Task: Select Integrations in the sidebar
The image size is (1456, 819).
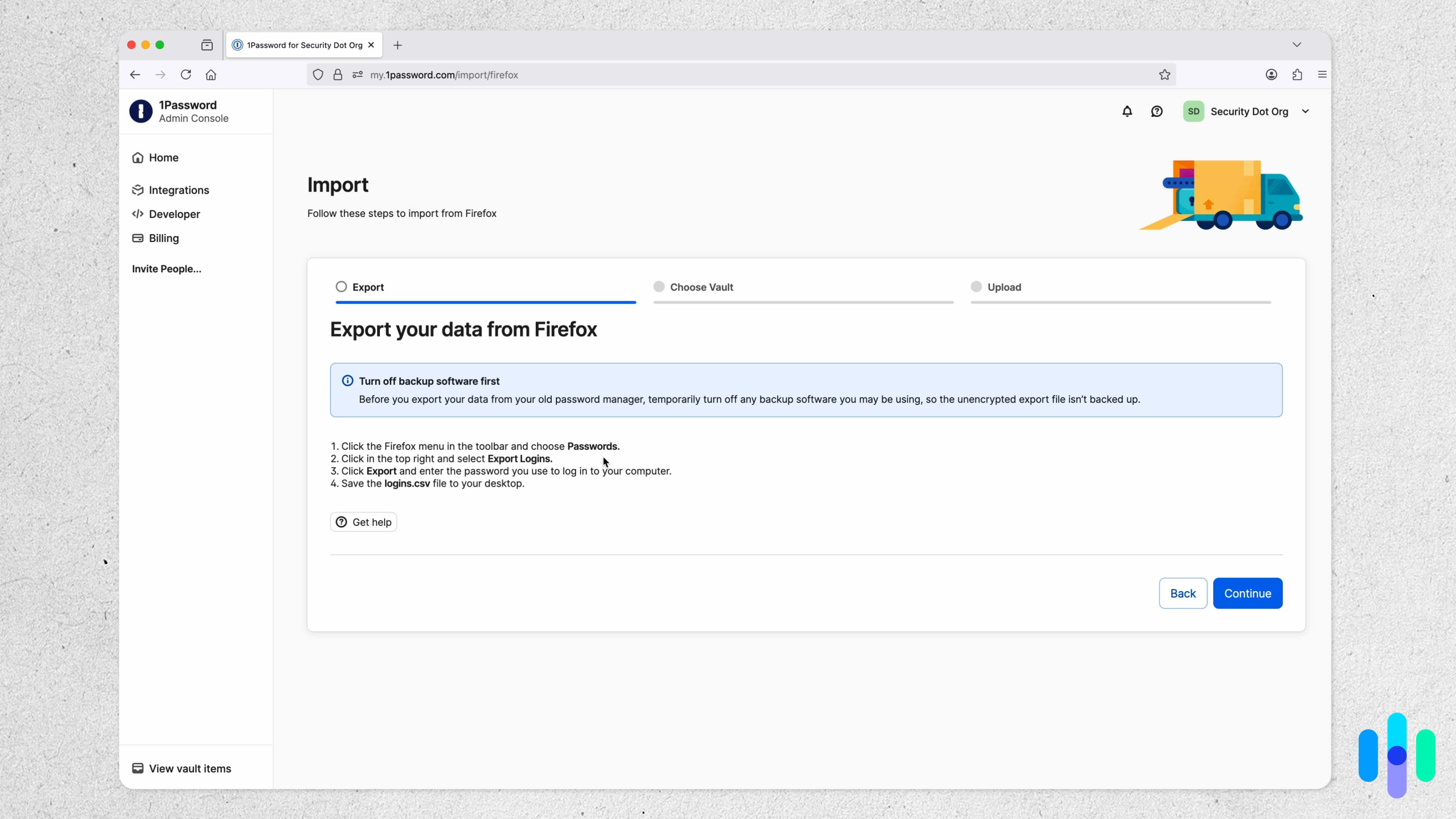Action: 179,190
